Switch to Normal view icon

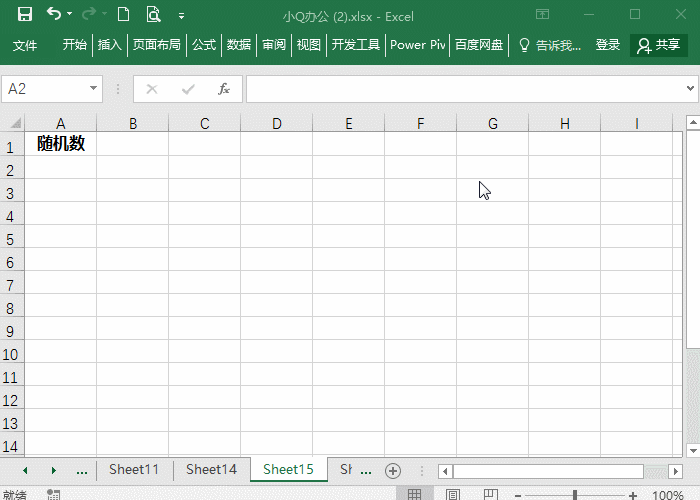[x=414, y=494]
